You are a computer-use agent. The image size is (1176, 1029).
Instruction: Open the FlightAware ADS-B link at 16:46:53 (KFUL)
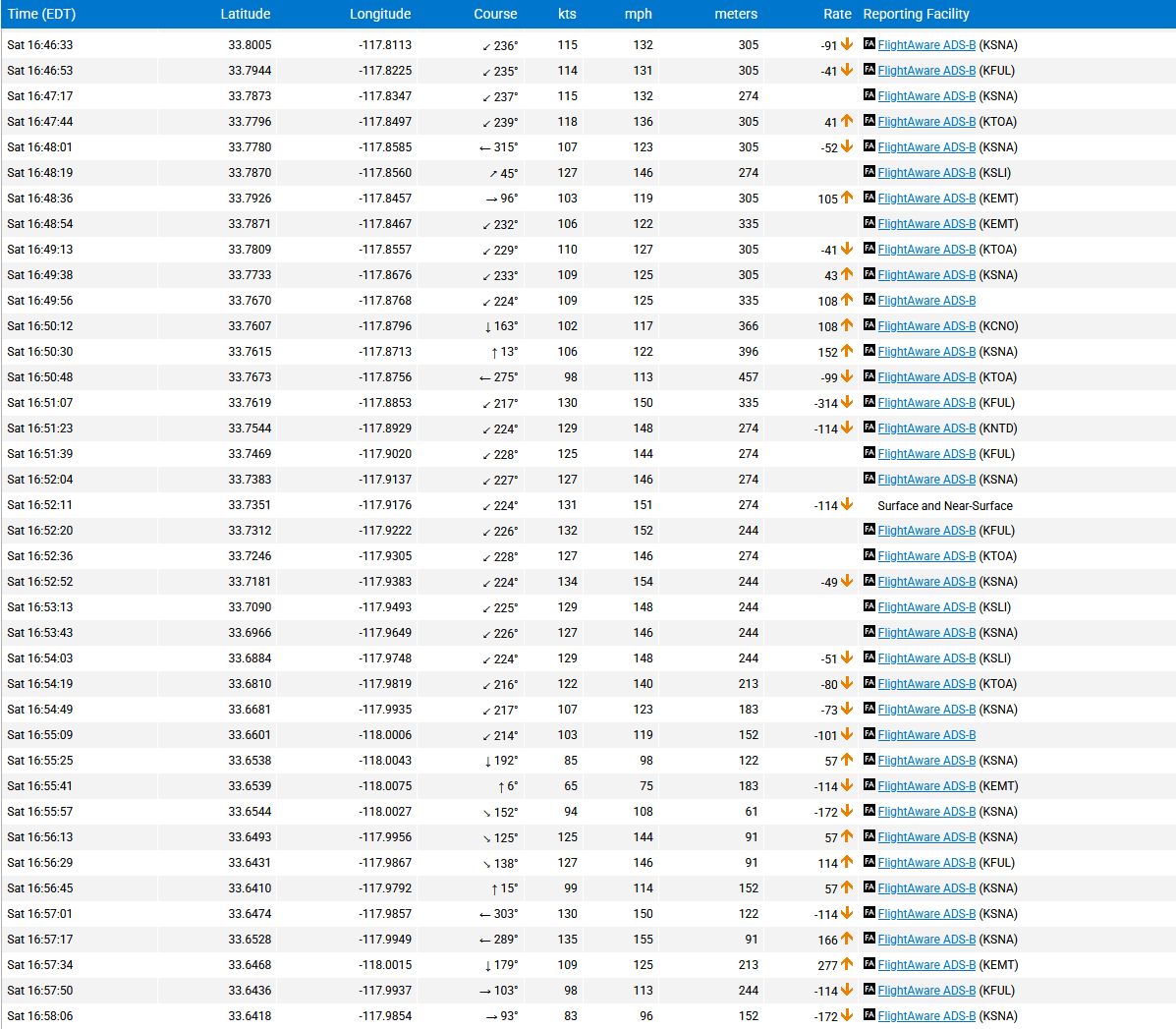(926, 71)
